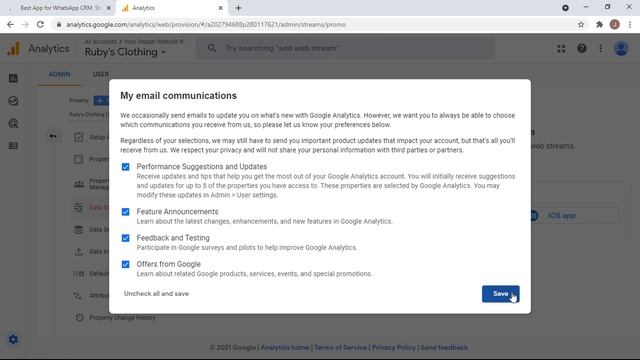Open the Ruby's Clothing property dropdown
Image resolution: width=640 pixels, height=360 pixels.
[x=125, y=52]
